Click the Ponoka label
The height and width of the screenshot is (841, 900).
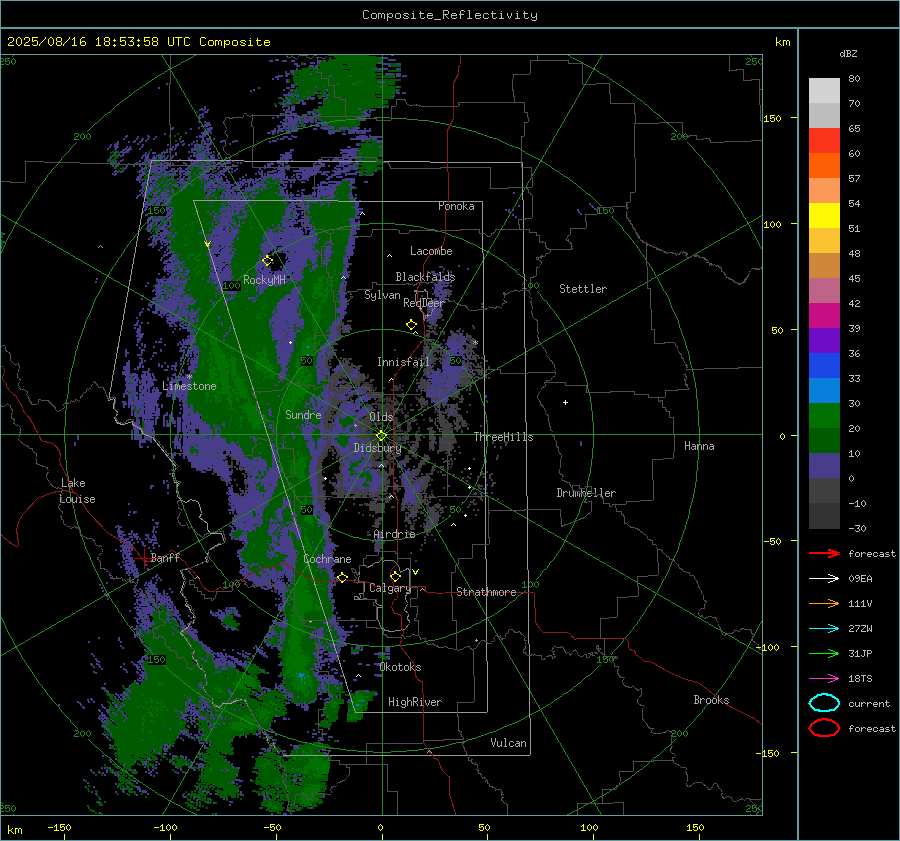click(x=456, y=206)
